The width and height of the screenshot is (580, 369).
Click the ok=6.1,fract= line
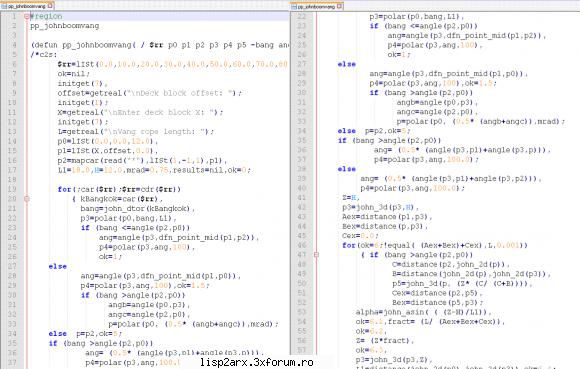click(430, 322)
